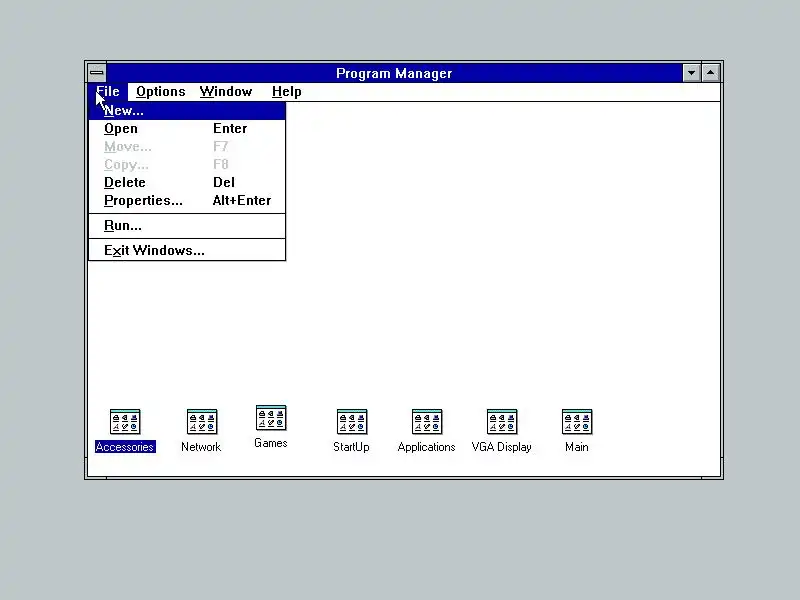Screen dimensions: 800x600
Task: Click the Program Manager title bar
Action: pos(394,73)
